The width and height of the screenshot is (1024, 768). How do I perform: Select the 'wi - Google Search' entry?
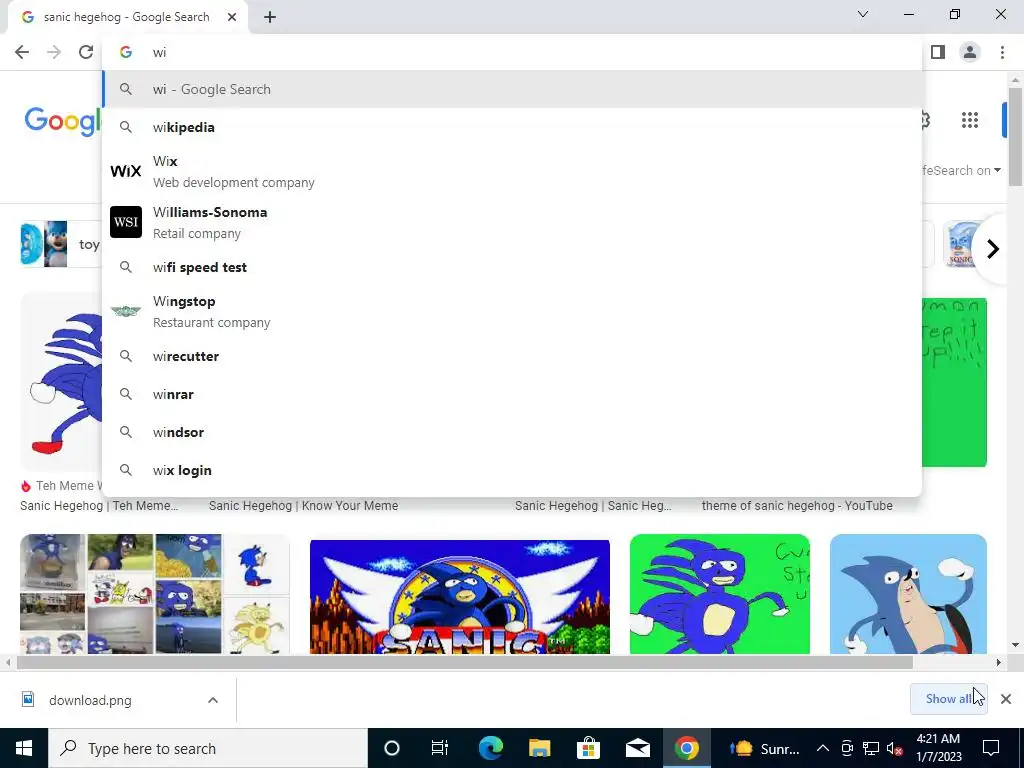point(512,89)
